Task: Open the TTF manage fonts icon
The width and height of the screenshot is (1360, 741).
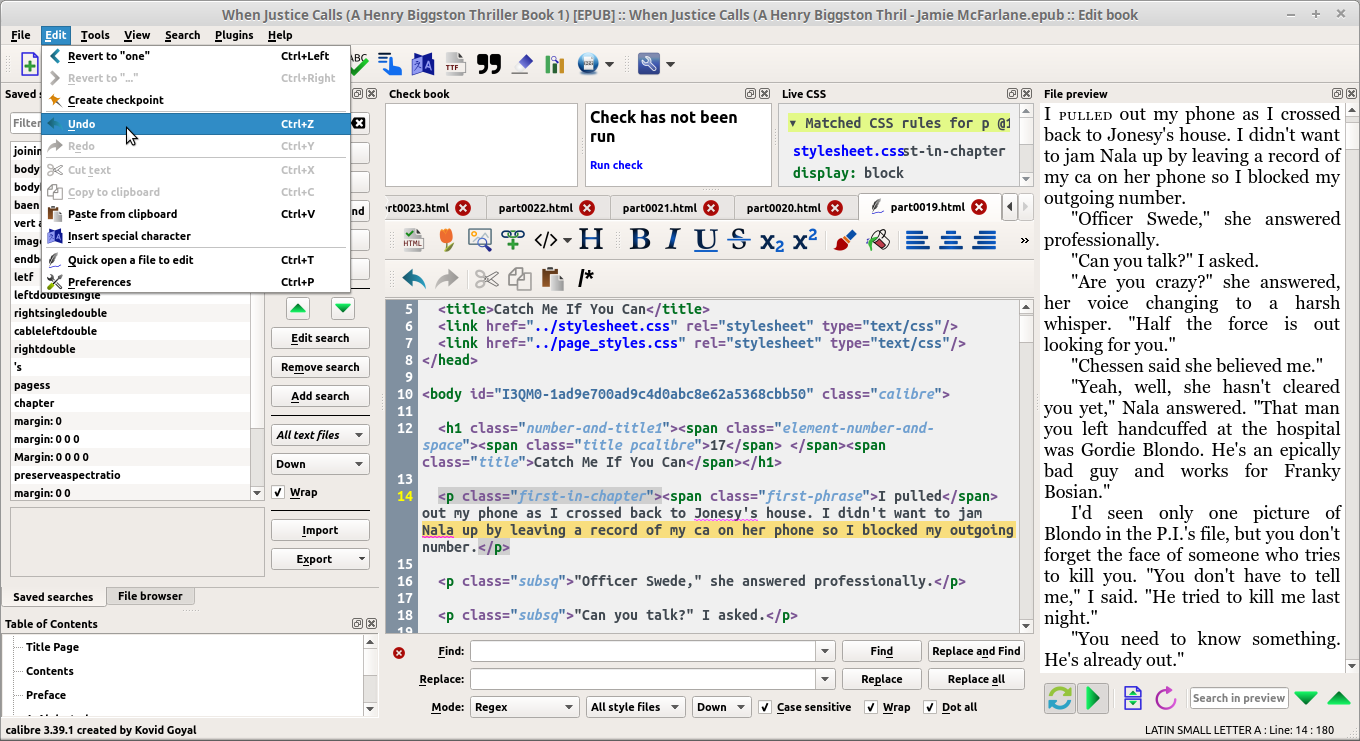Action: click(455, 64)
